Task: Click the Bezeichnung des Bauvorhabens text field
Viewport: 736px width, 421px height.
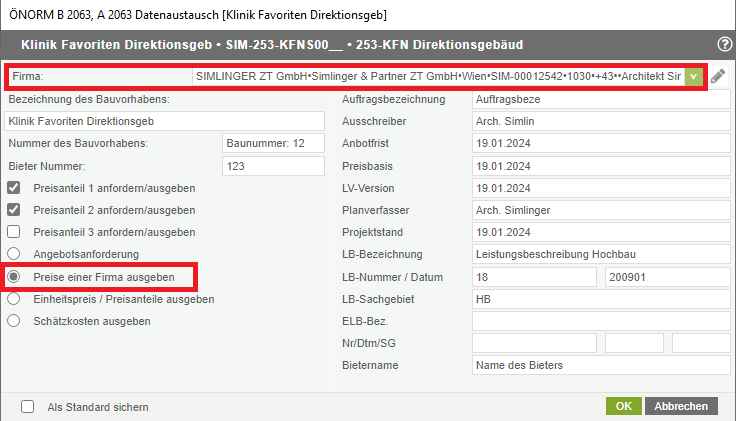Action: click(x=165, y=121)
